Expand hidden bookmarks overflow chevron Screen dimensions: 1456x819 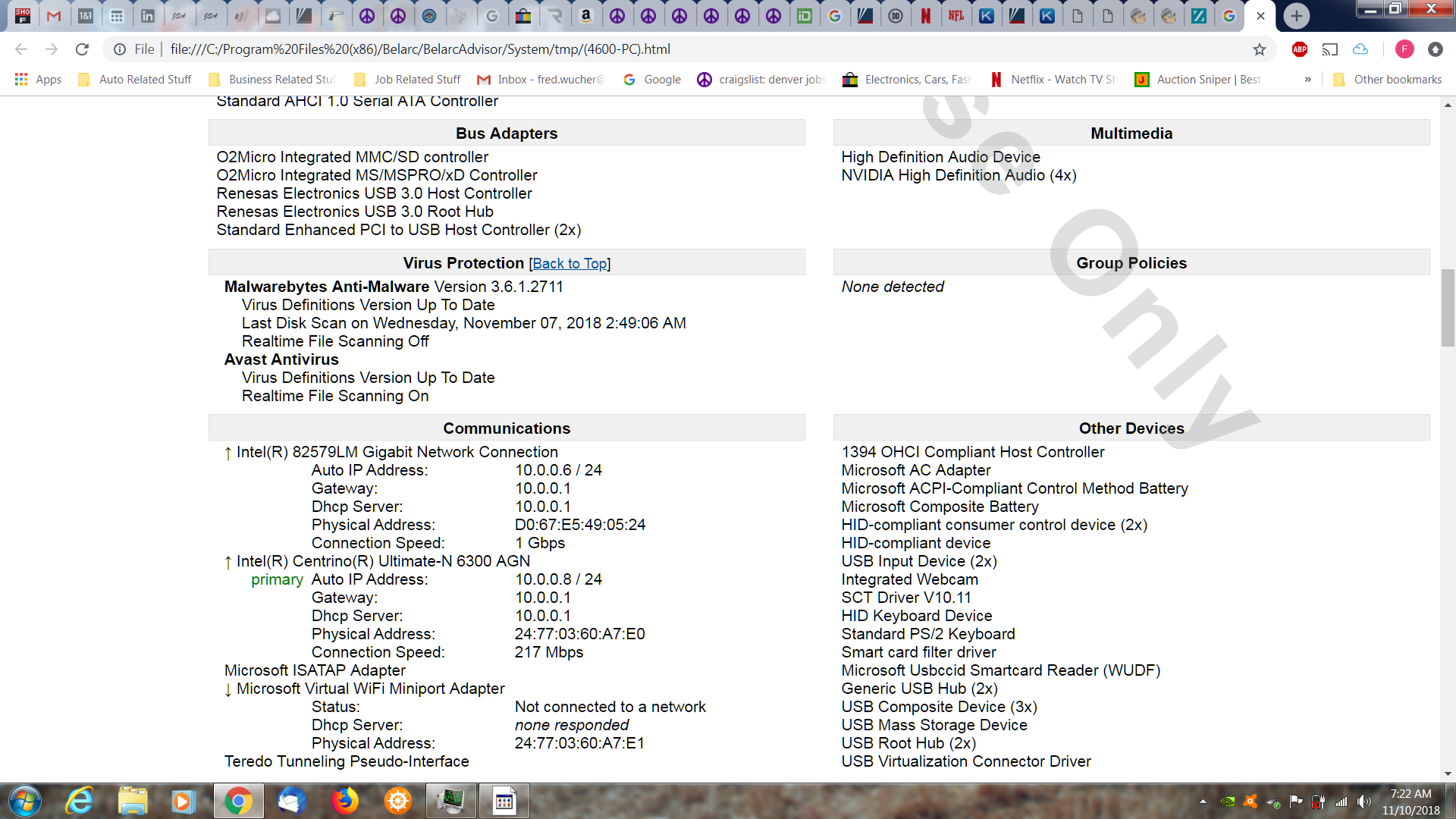click(x=1307, y=79)
